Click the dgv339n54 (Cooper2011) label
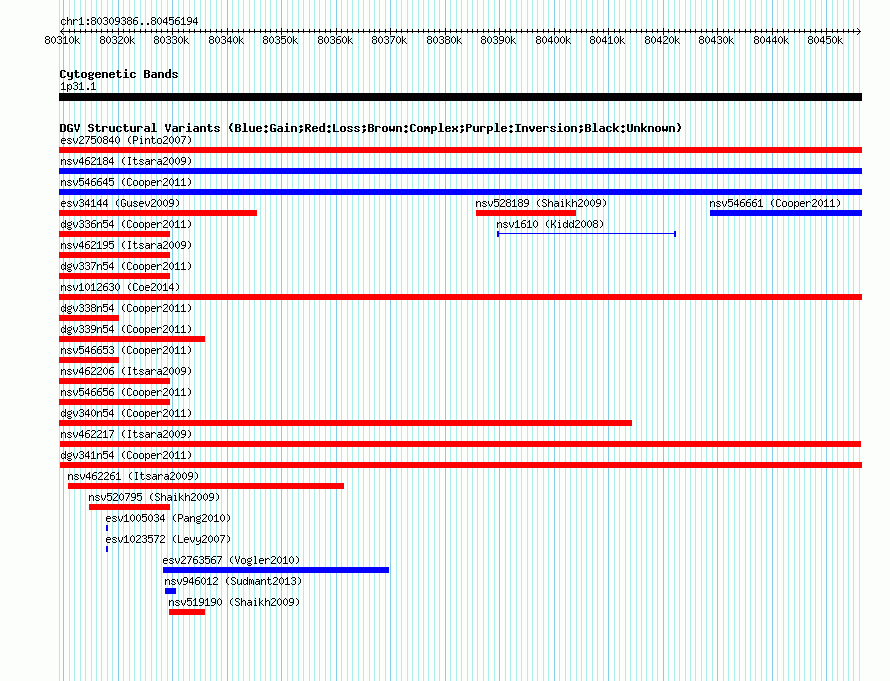 (x=126, y=329)
